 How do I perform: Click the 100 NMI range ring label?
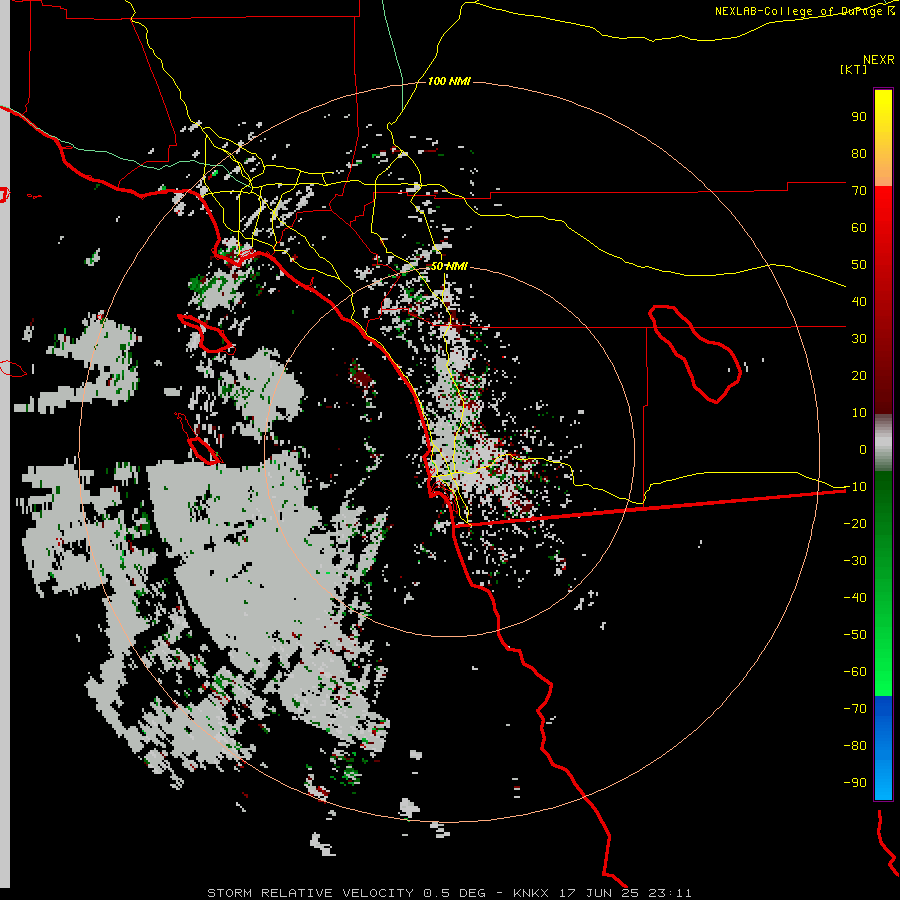[449, 82]
